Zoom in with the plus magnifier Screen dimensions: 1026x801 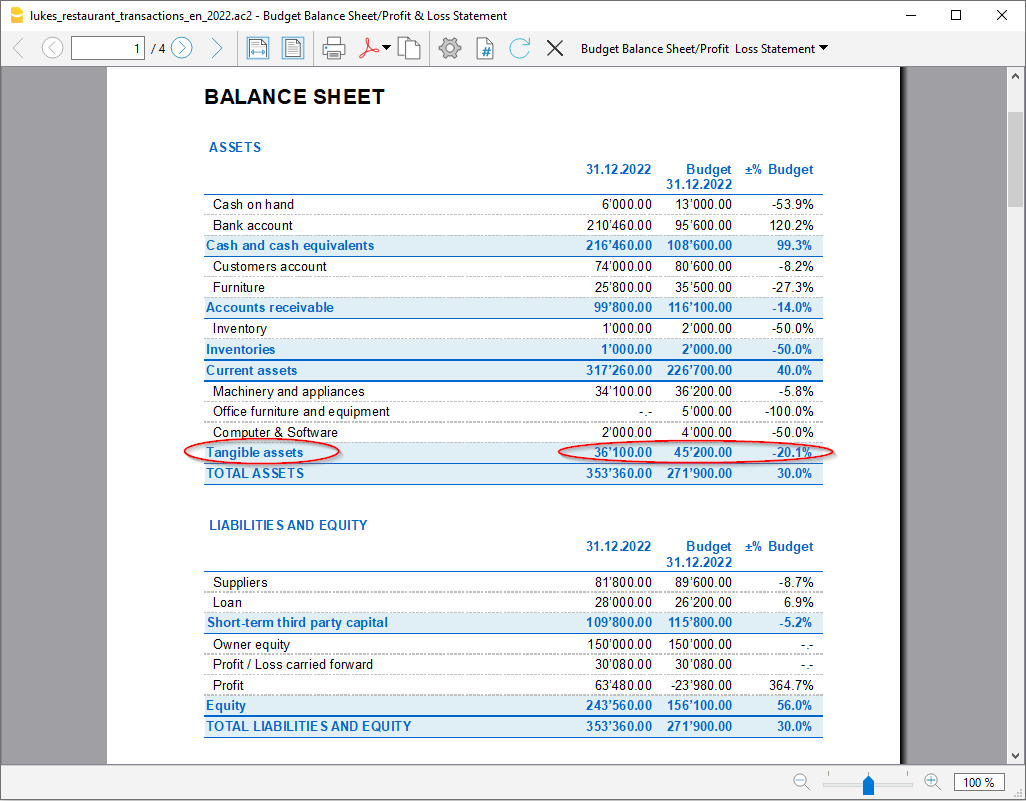[932, 782]
